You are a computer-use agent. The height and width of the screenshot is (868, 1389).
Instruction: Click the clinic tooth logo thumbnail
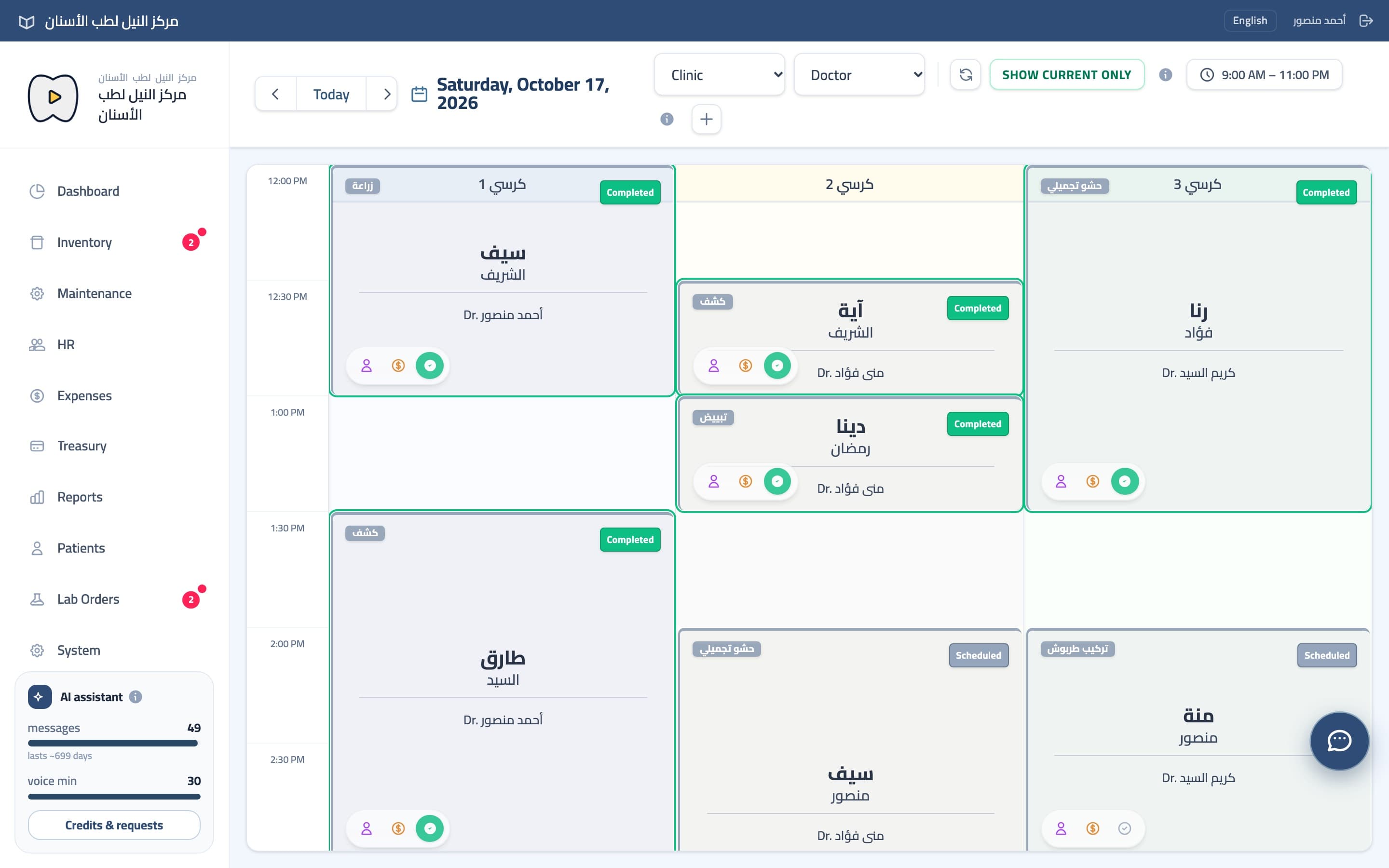[54, 97]
